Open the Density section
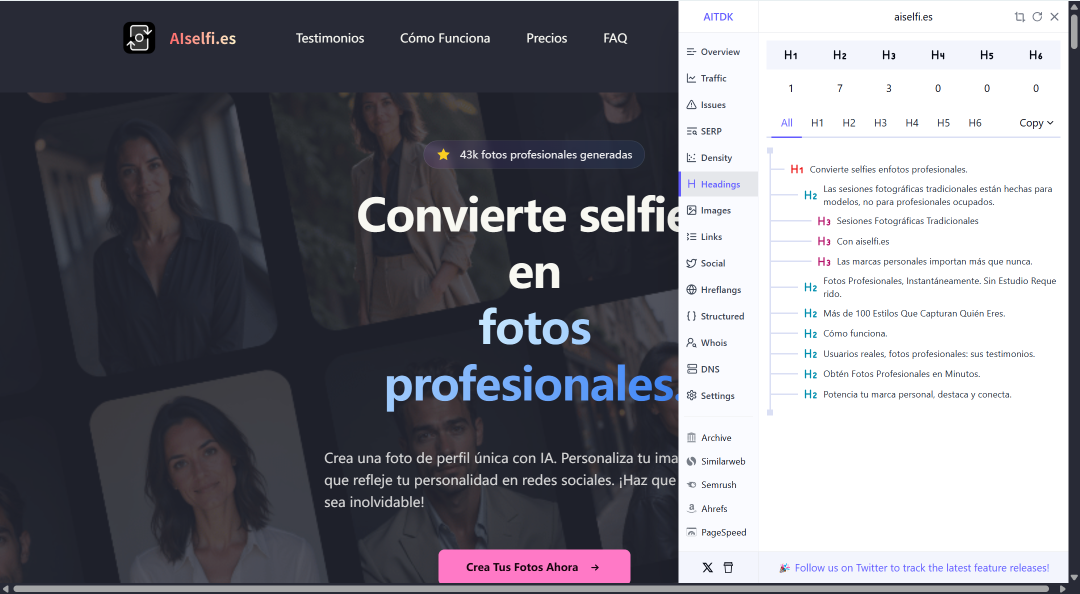 pyautogui.click(x=718, y=158)
